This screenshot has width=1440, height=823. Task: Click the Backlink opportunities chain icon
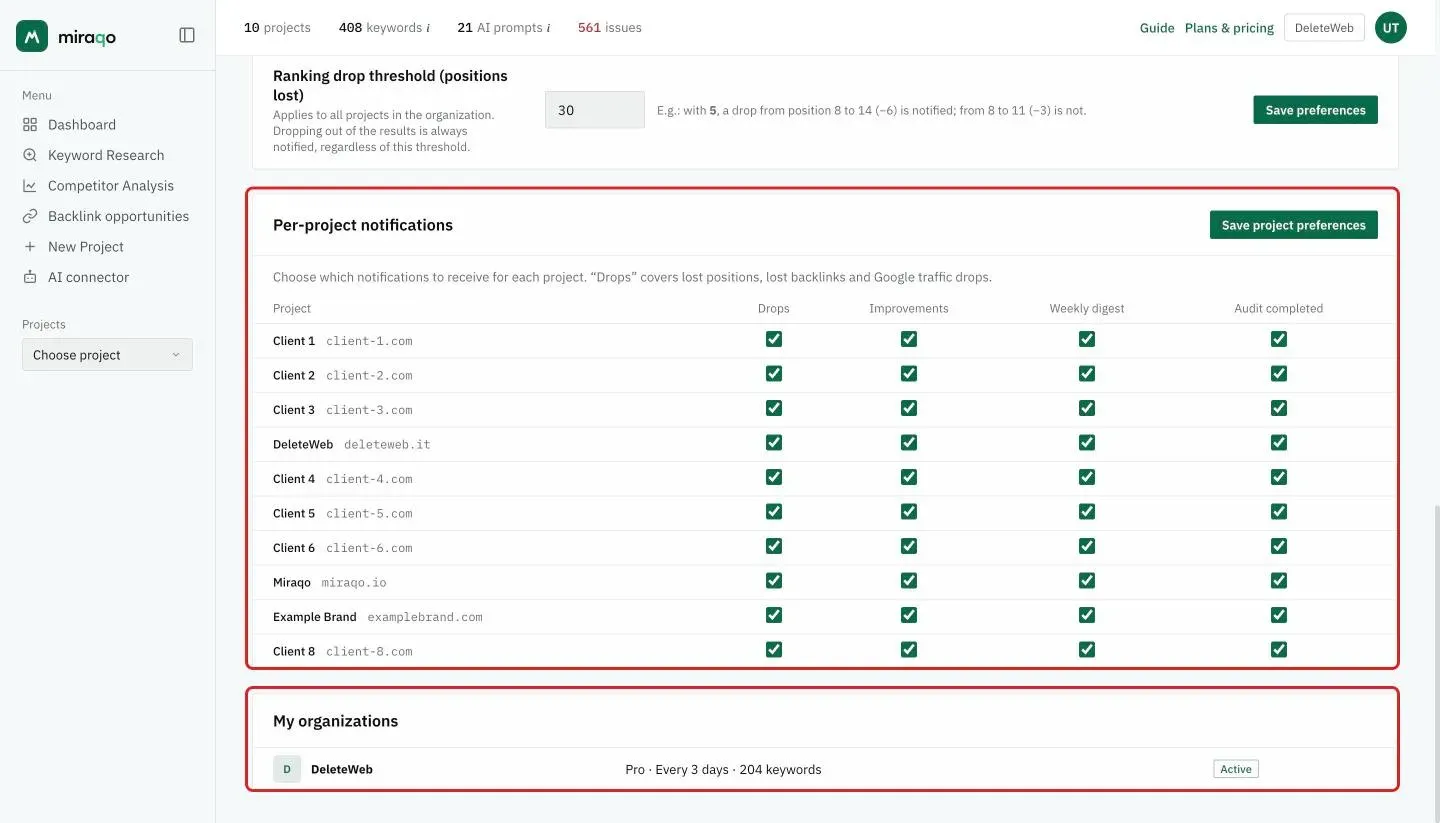pyautogui.click(x=30, y=216)
